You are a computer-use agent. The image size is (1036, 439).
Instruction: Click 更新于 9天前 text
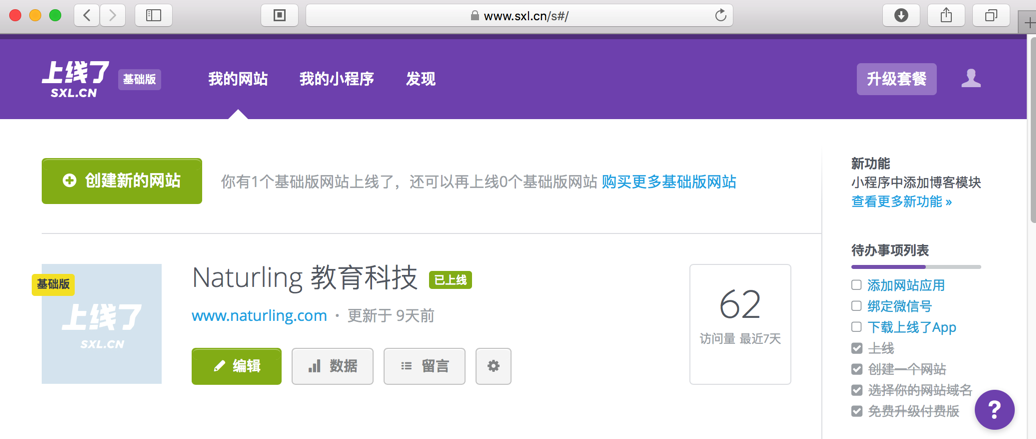click(391, 315)
